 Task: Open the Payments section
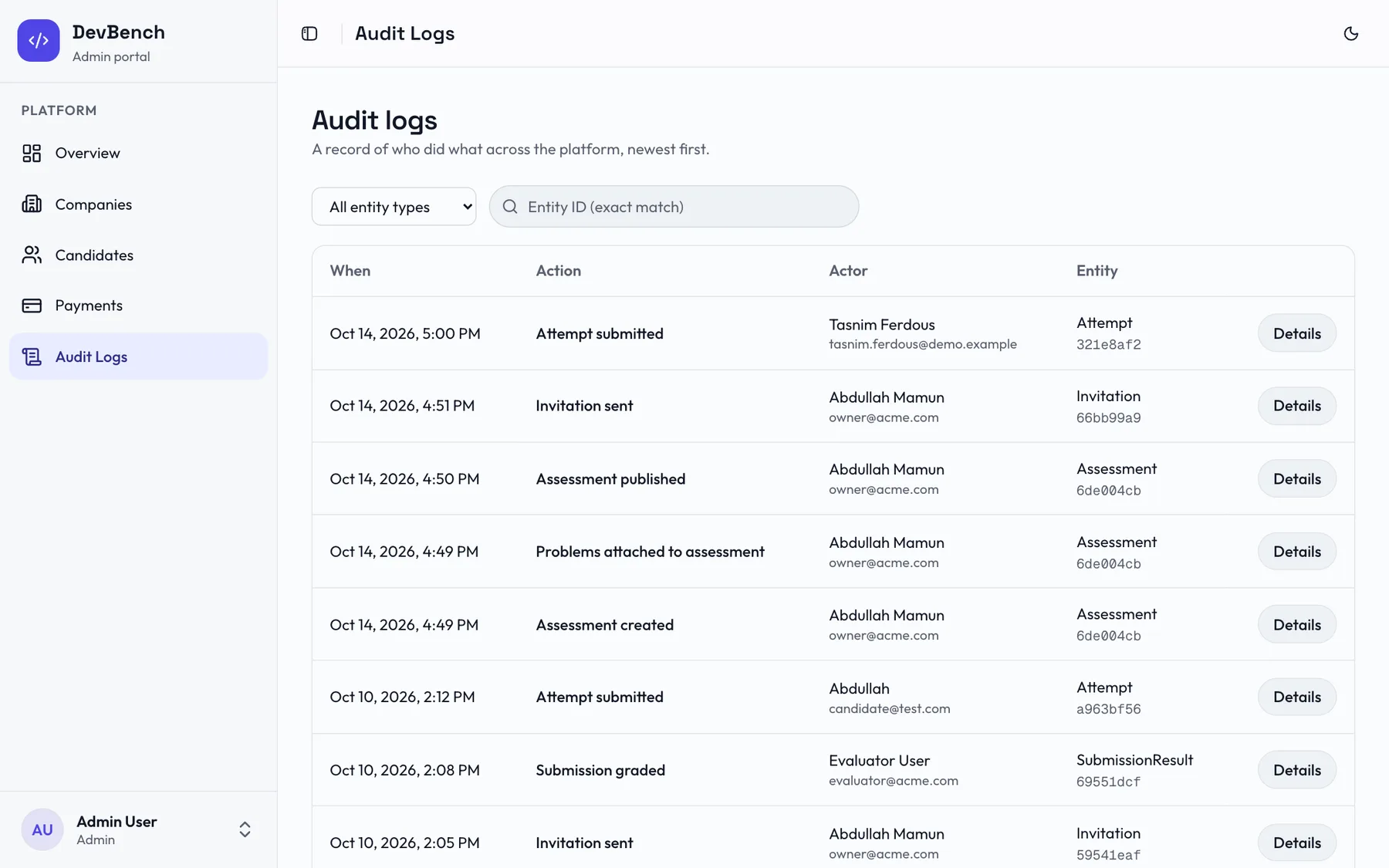click(x=139, y=306)
